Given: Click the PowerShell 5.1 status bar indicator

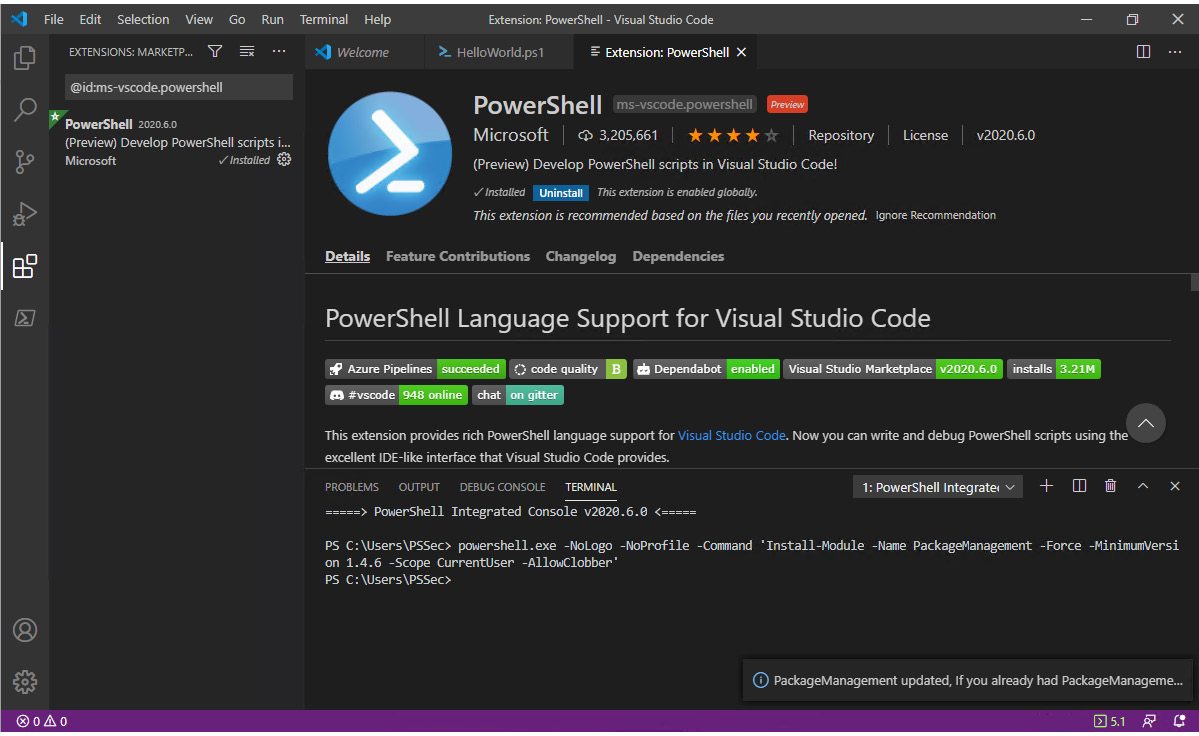Looking at the screenshot, I should [1110, 720].
